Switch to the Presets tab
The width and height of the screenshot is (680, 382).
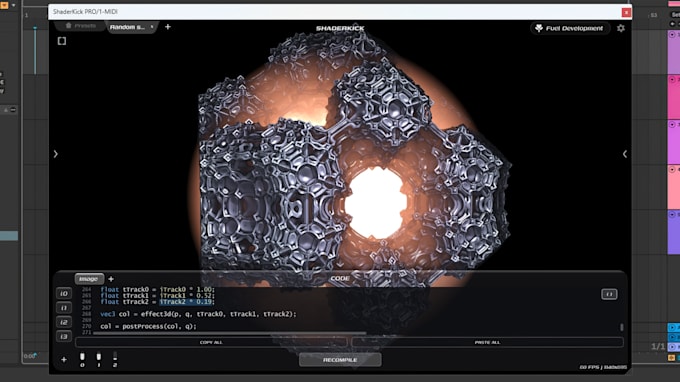click(x=81, y=26)
